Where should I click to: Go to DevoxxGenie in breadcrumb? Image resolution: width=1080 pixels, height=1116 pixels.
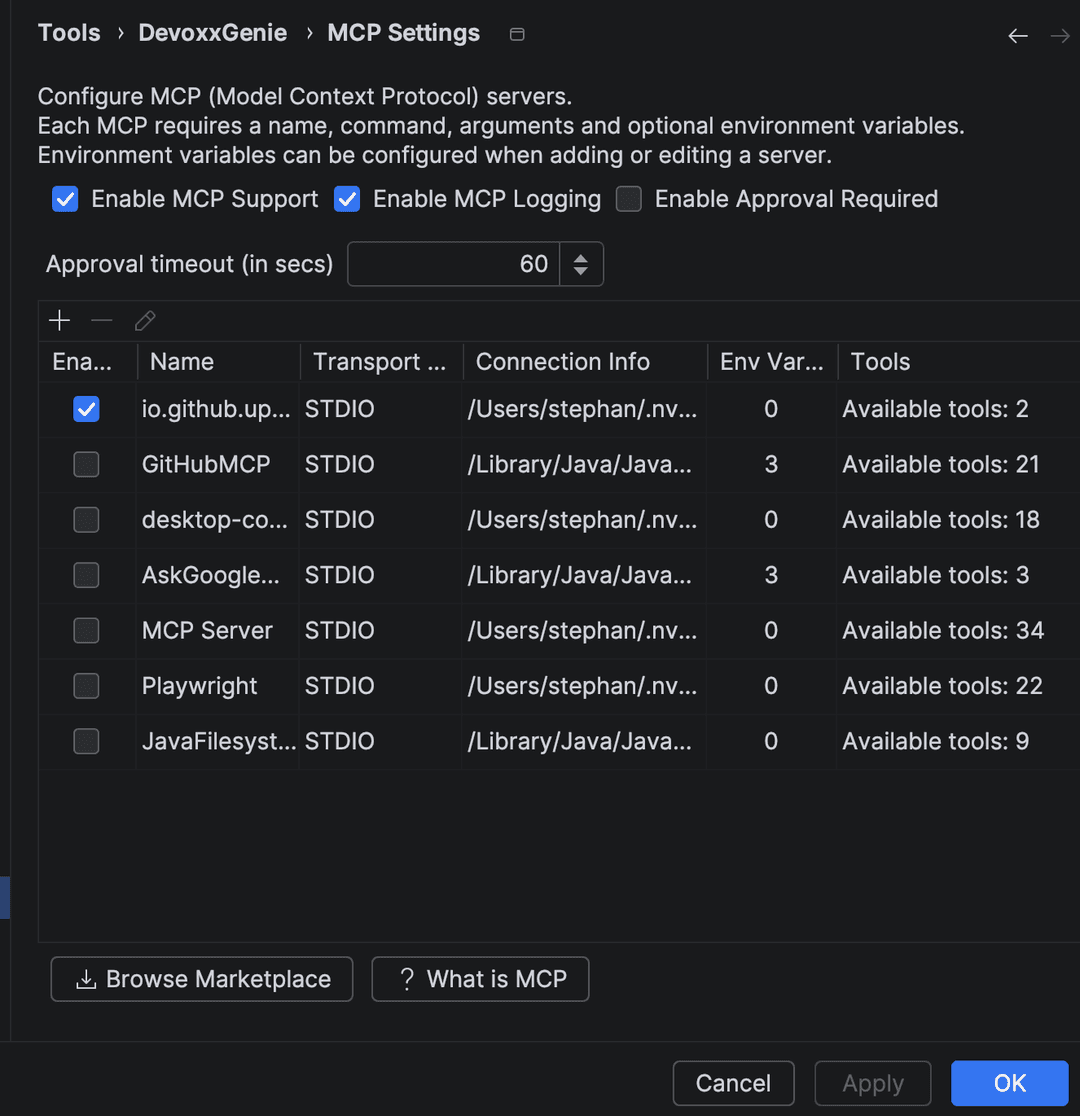click(213, 33)
